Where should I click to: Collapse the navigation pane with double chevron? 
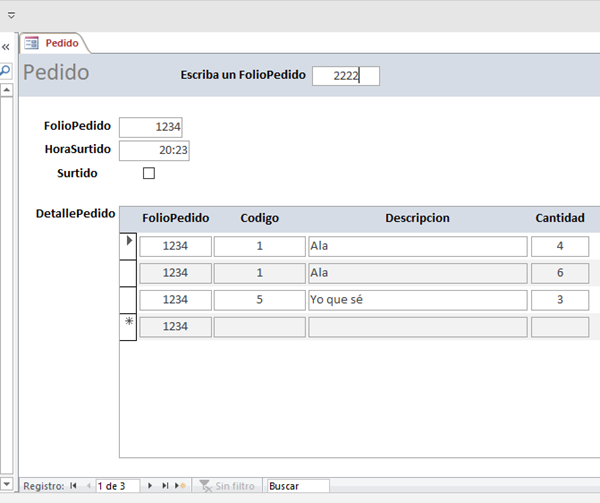(x=5, y=47)
